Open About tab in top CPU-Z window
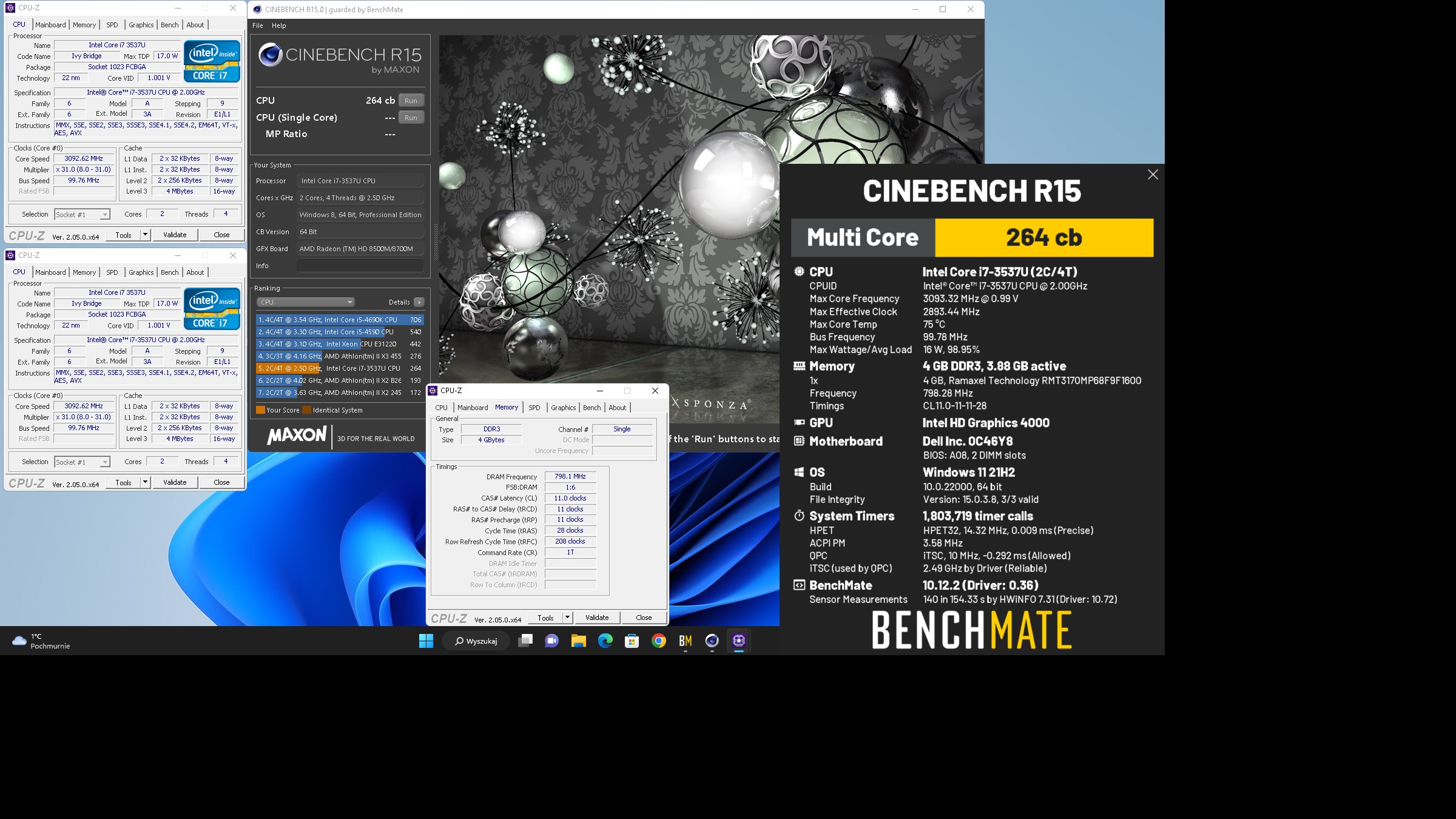Screen dimensions: 1456x819 pos(195,25)
